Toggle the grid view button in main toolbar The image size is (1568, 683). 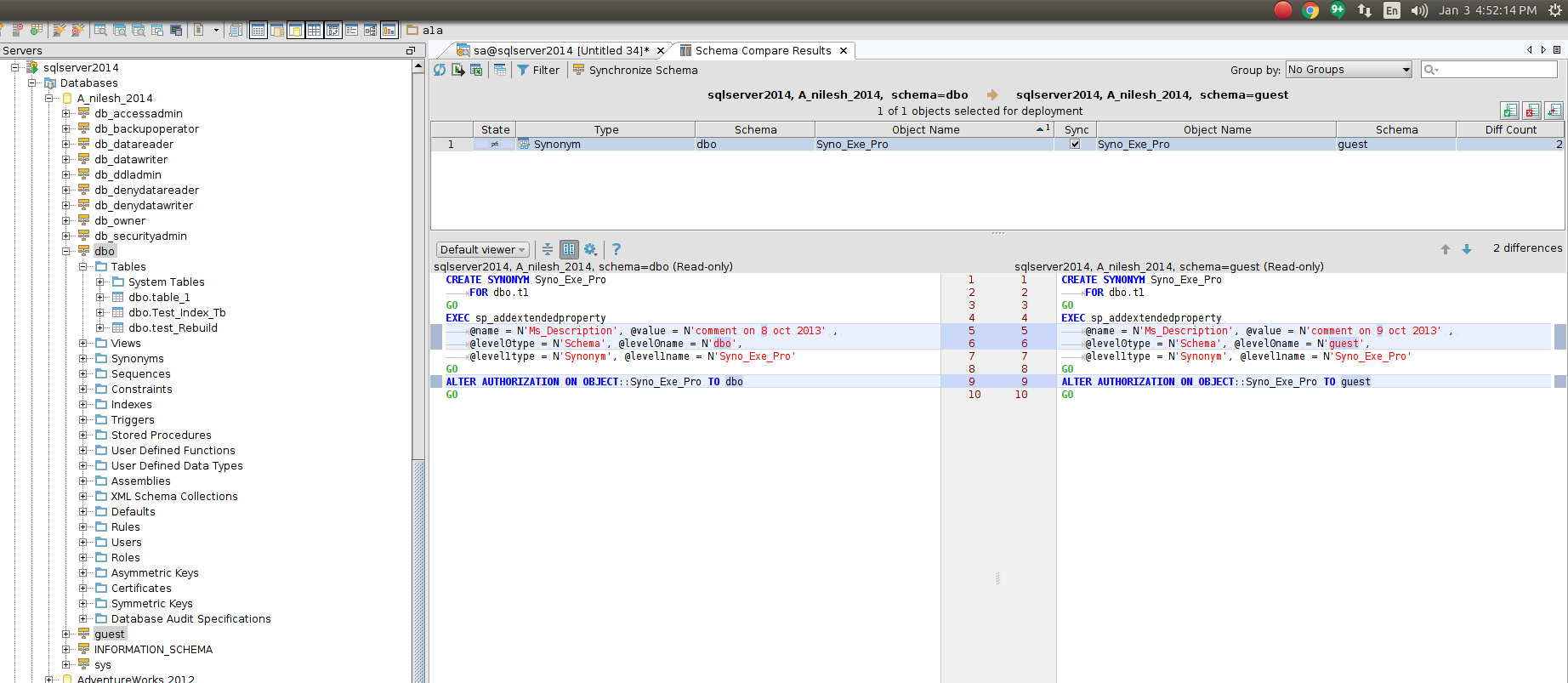point(314,30)
